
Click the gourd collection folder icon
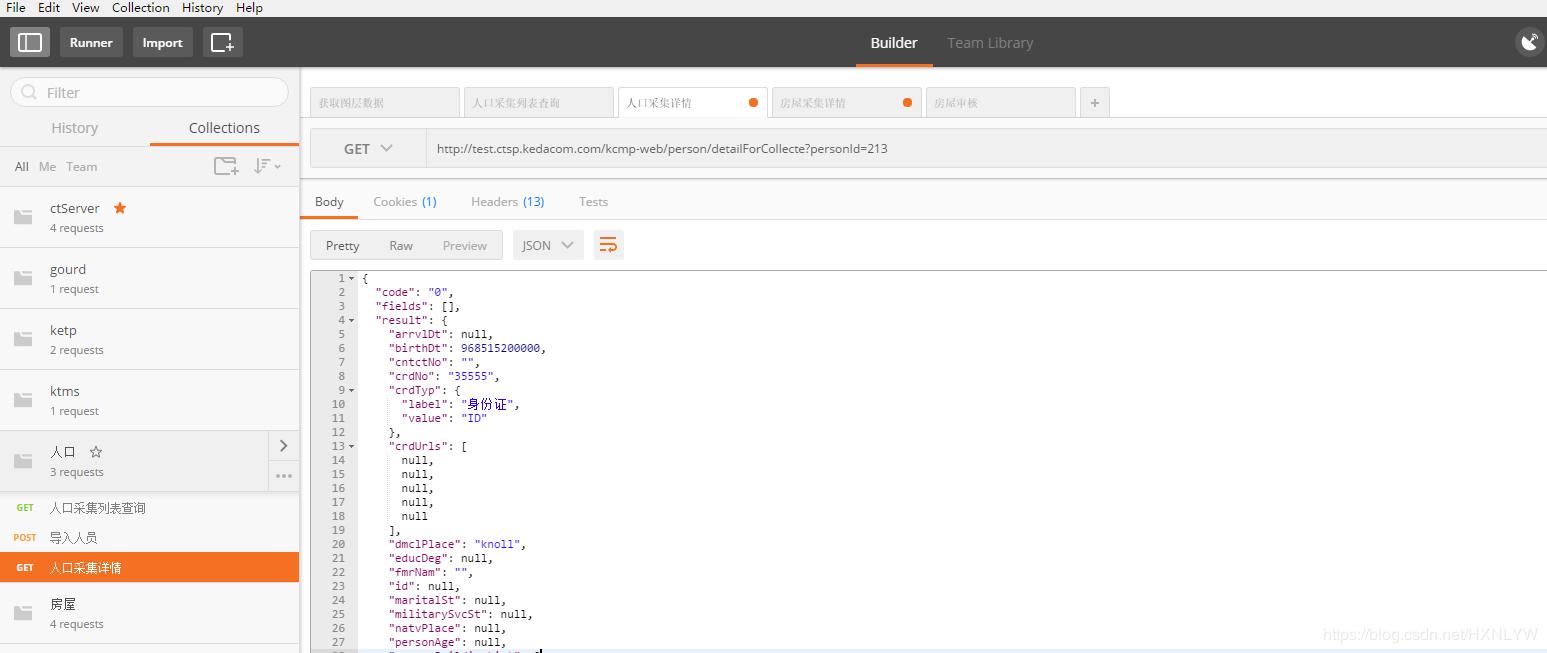coord(23,278)
